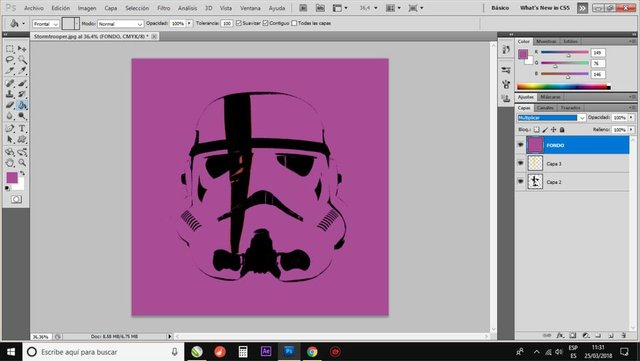Image resolution: width=640 pixels, height=361 pixels.
Task: Hide the Capa 2 layer
Action: [520, 181]
